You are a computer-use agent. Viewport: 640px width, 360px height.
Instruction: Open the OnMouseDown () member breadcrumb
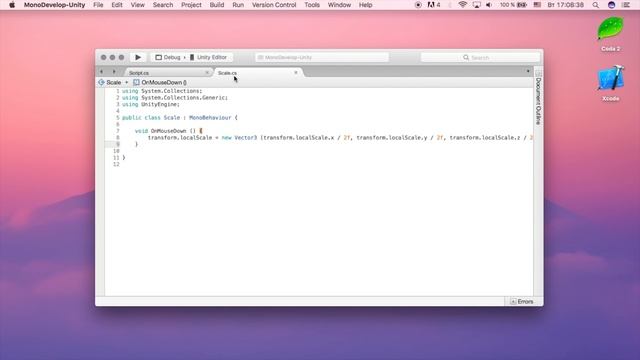click(160, 82)
